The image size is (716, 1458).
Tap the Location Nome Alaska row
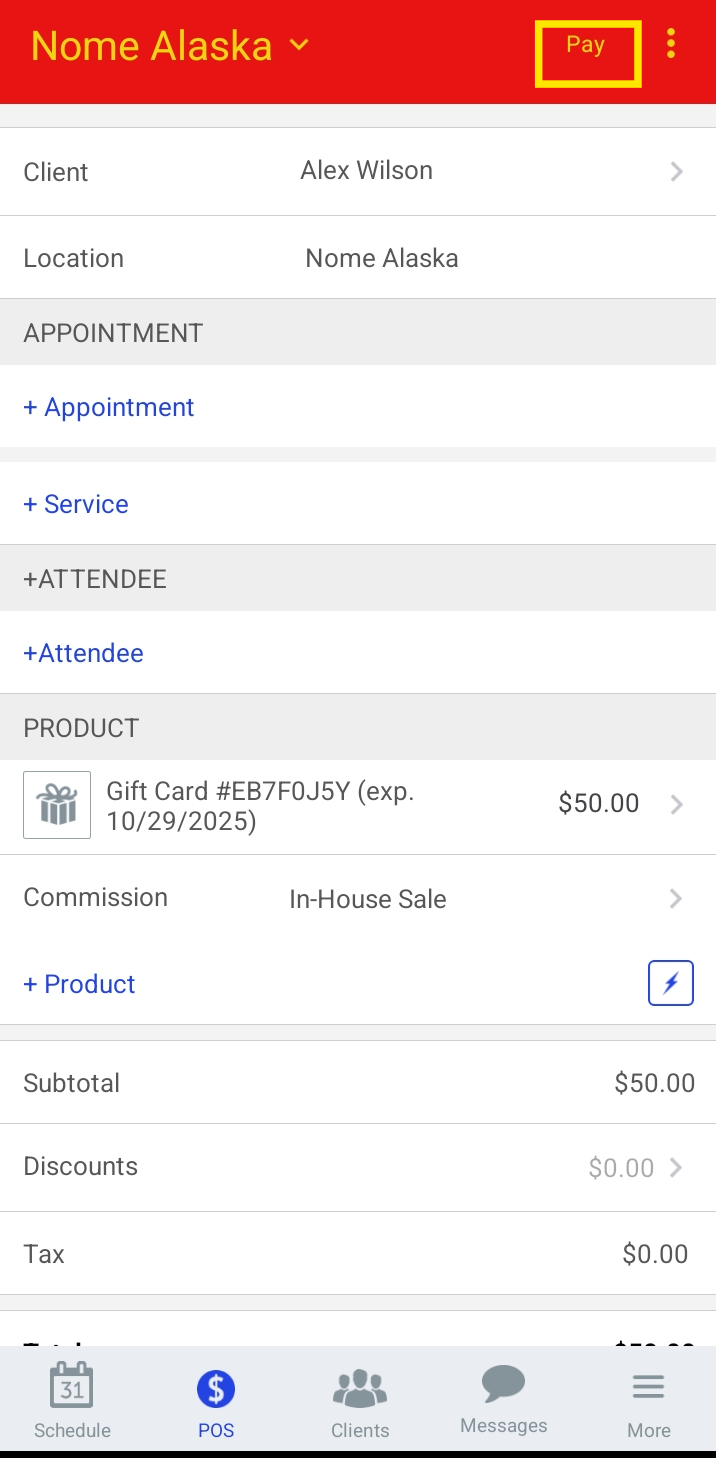tap(358, 258)
